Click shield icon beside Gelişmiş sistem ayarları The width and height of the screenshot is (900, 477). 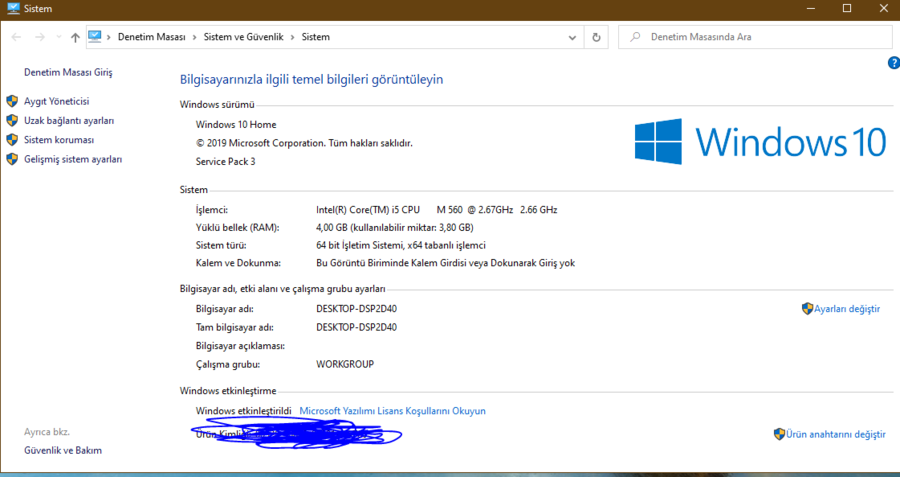12,159
